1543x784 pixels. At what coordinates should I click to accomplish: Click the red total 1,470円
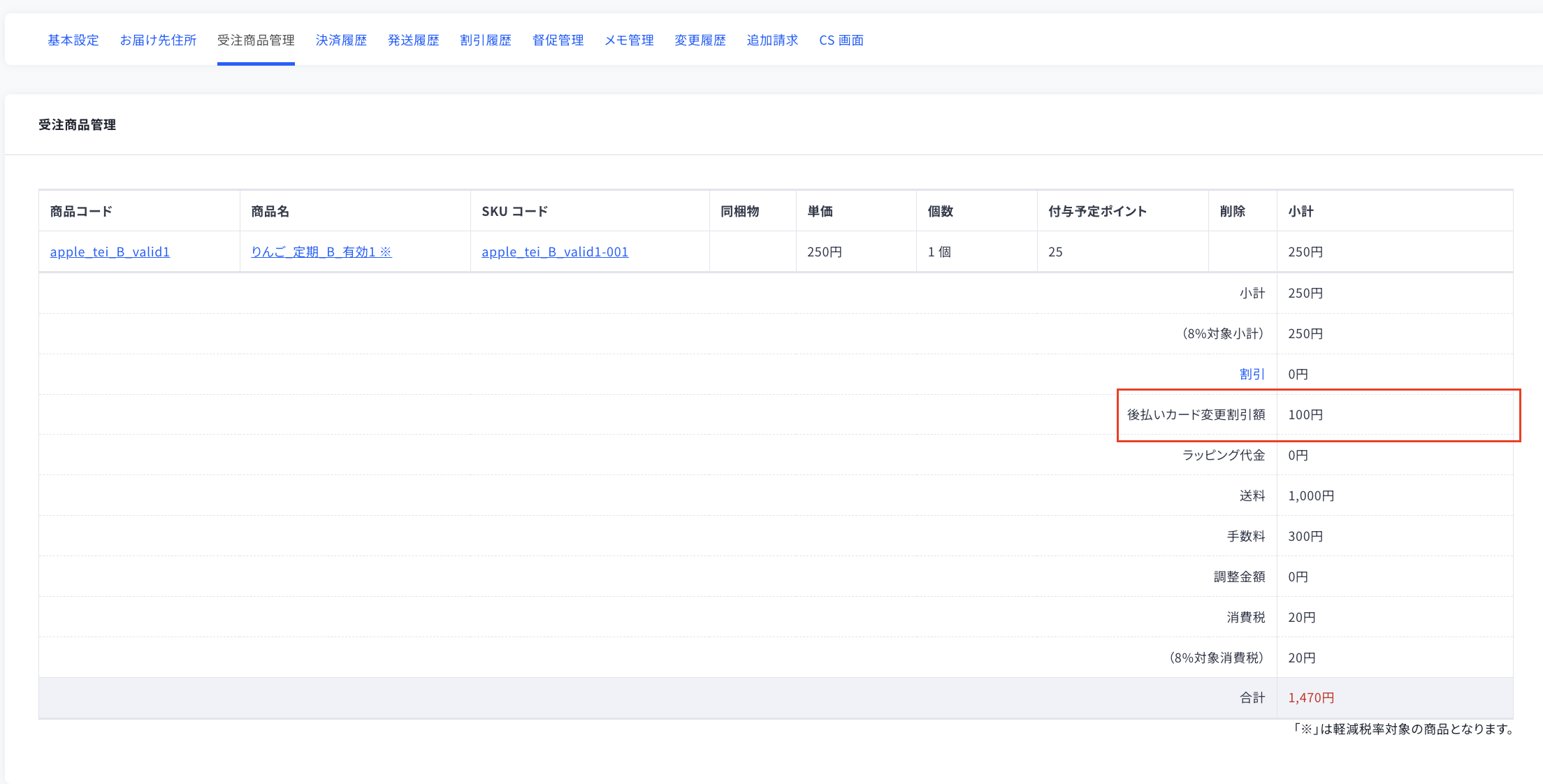(x=1311, y=697)
